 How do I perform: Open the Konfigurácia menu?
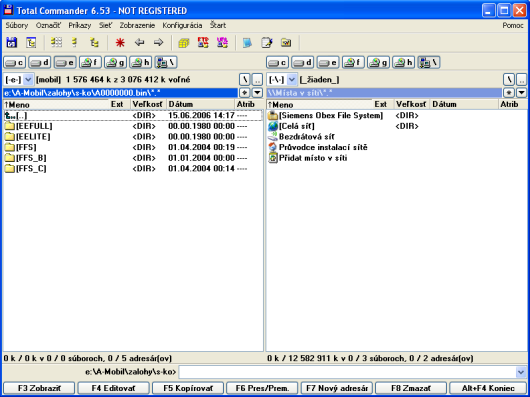point(182,25)
